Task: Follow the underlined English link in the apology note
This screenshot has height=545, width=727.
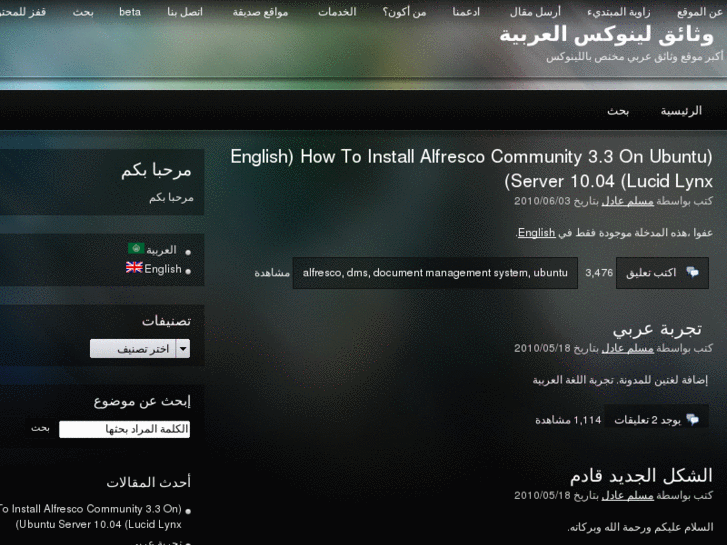Action: tap(536, 232)
